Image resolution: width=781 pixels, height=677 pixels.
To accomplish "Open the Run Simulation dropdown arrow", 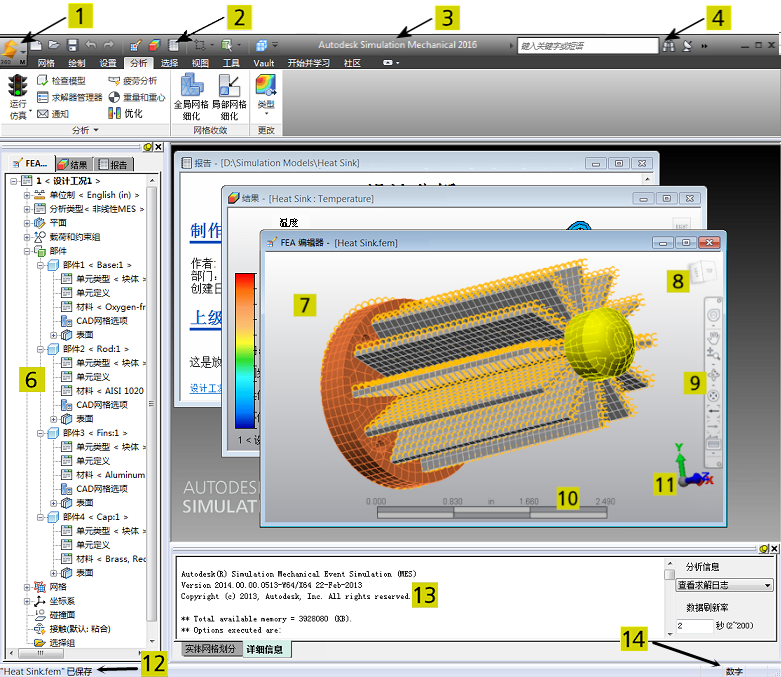I will point(30,111).
